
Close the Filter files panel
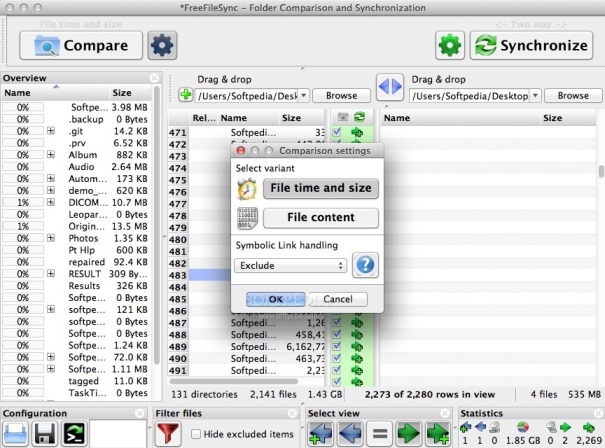tap(292, 413)
